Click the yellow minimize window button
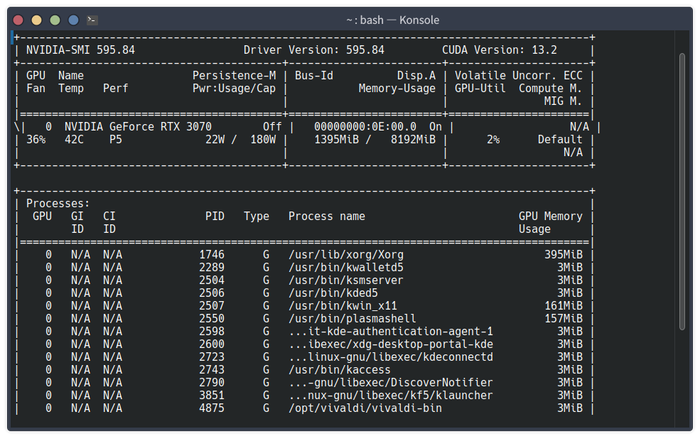The height and width of the screenshot is (438, 700). tap(37, 20)
